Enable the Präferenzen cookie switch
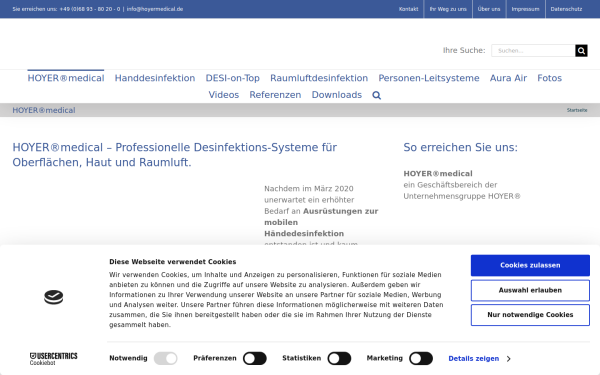This screenshot has height=375, width=600. pyautogui.click(x=255, y=359)
